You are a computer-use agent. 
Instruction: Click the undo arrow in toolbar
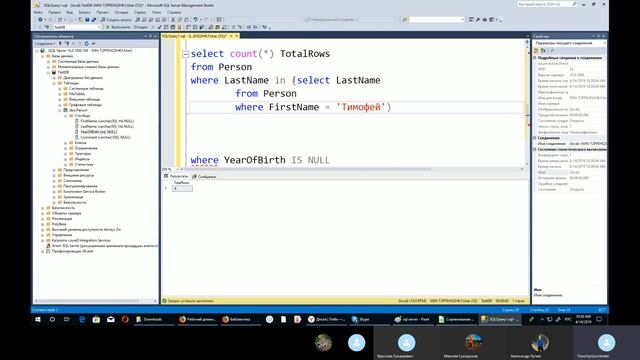coord(196,20)
